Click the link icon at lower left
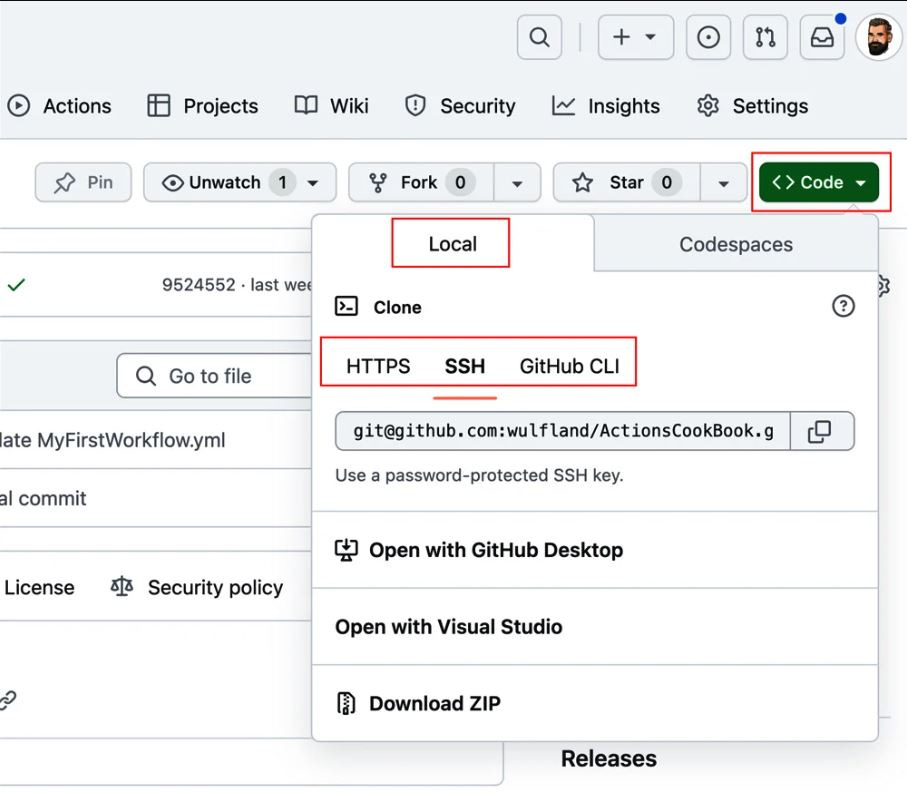This screenshot has height=792, width=907. tap(8, 701)
